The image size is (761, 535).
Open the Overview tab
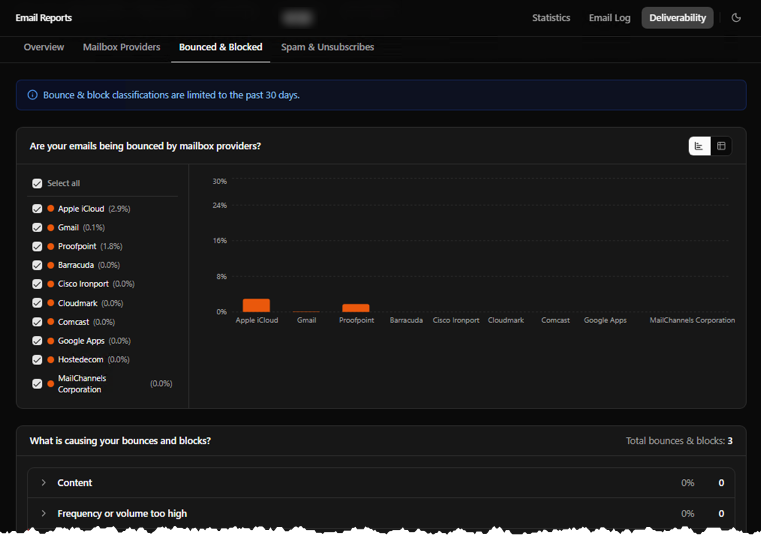point(44,47)
